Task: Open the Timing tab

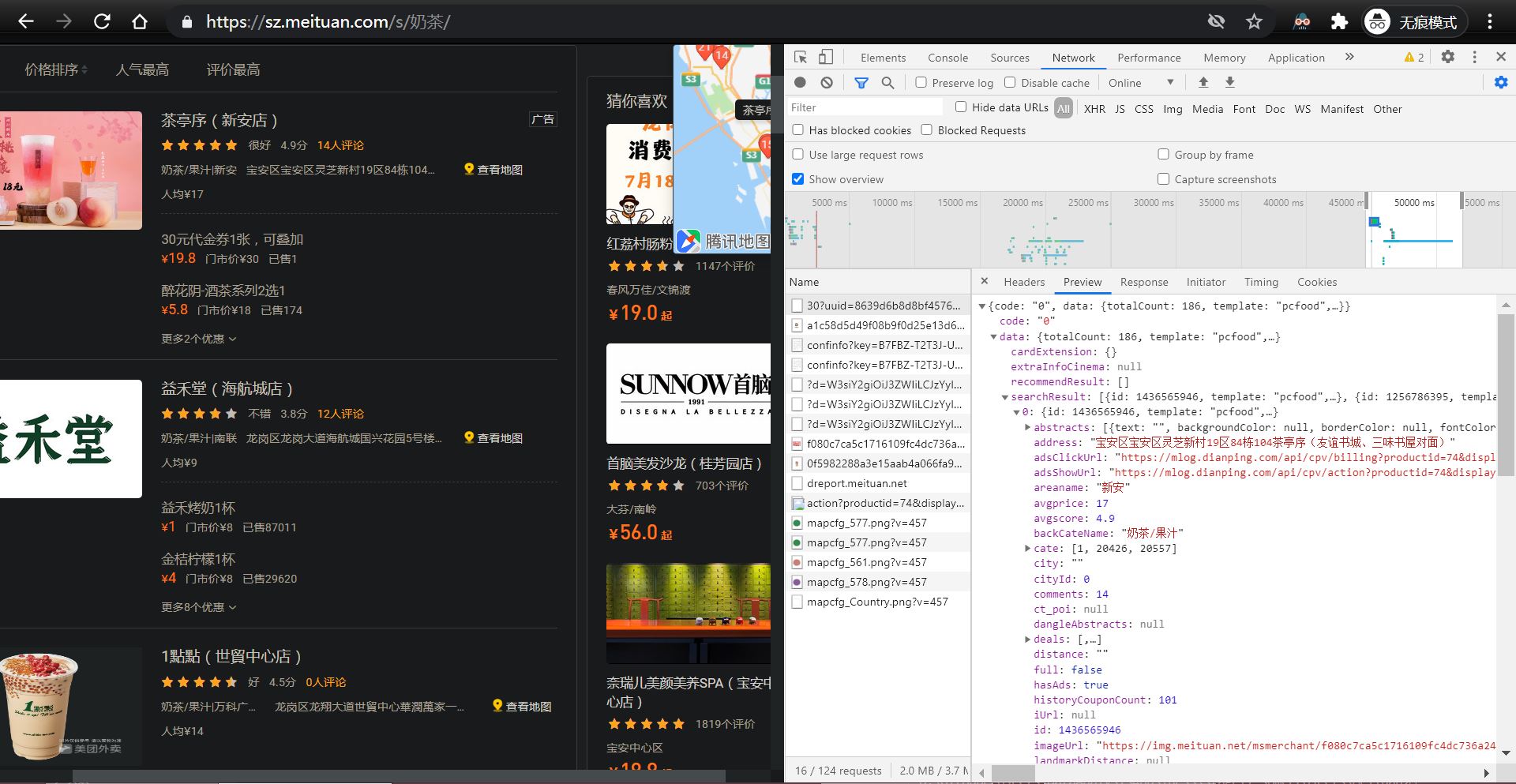Action: (1261, 282)
